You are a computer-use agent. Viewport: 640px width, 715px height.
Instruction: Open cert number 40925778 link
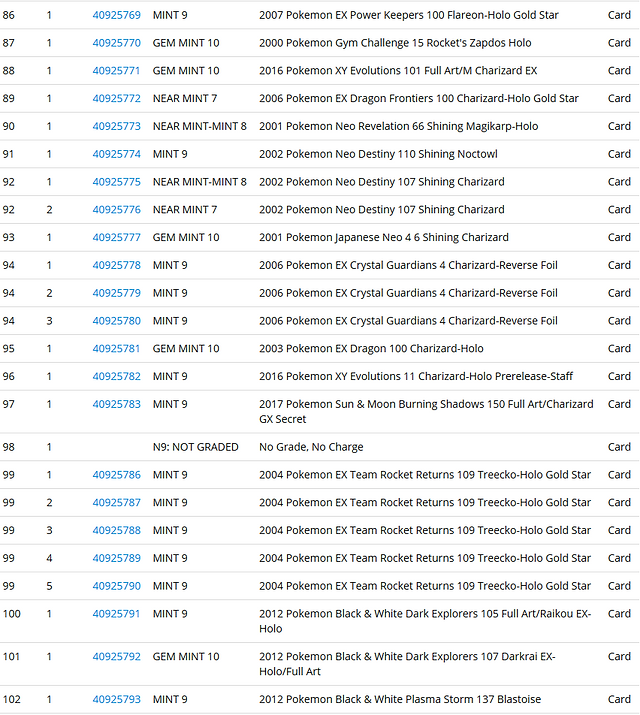(x=116, y=265)
